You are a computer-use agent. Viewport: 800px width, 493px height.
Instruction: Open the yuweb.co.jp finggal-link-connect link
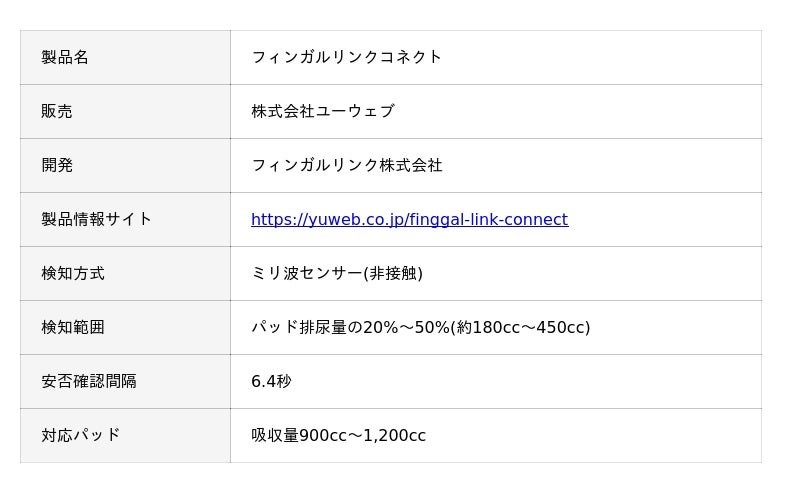(409, 220)
